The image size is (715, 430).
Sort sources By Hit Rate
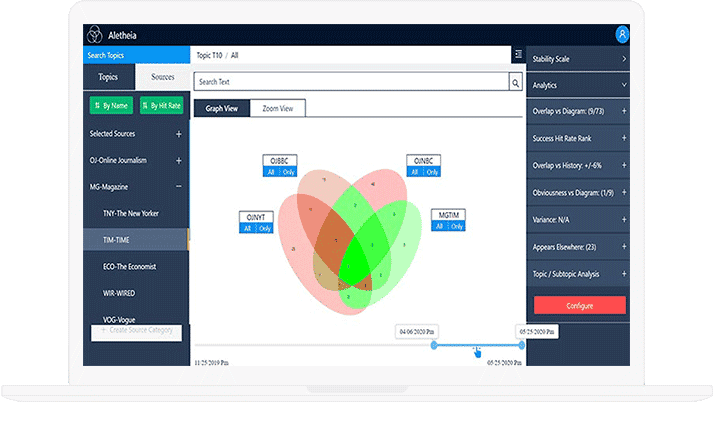161,105
